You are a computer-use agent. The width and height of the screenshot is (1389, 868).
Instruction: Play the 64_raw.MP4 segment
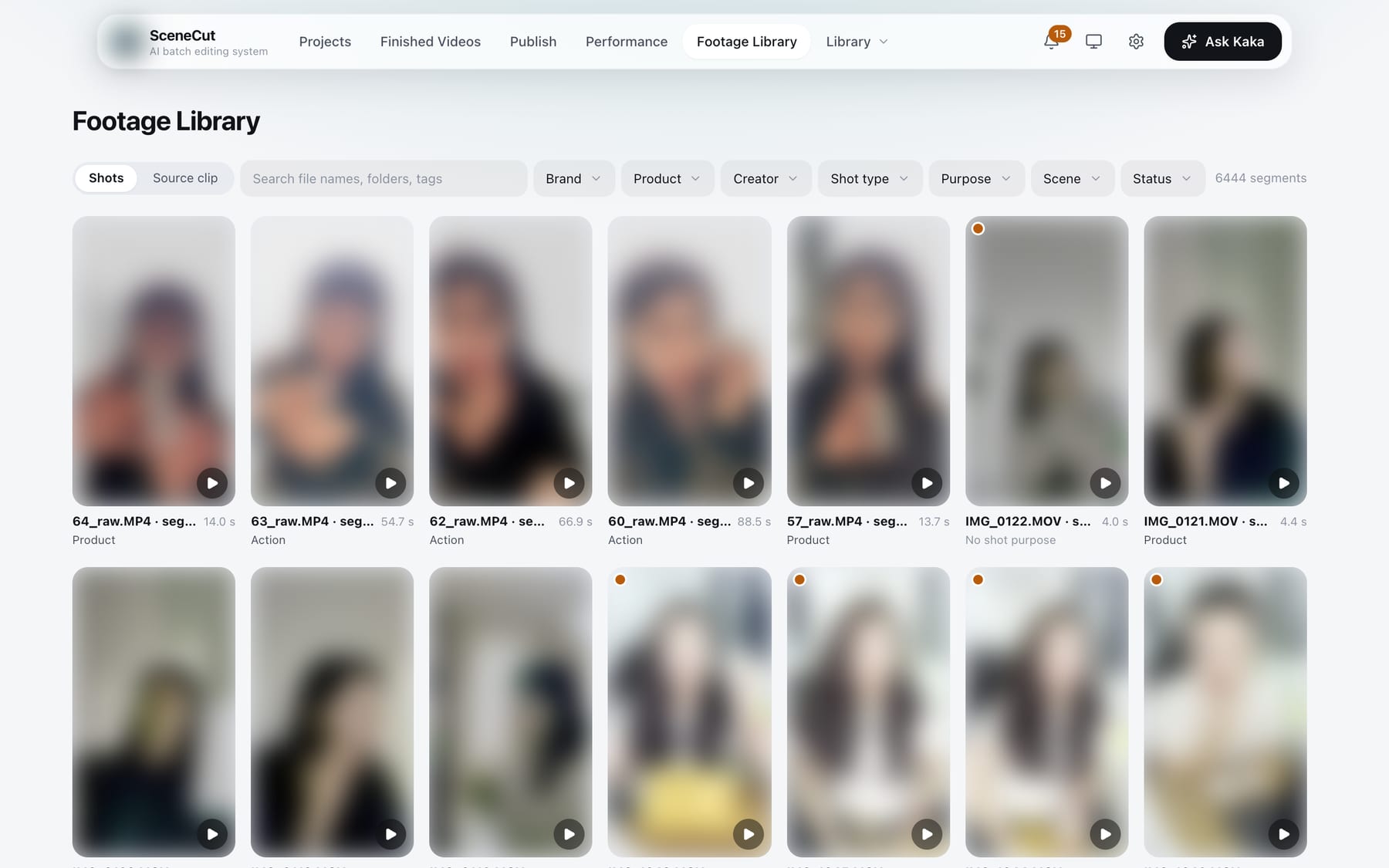point(212,483)
